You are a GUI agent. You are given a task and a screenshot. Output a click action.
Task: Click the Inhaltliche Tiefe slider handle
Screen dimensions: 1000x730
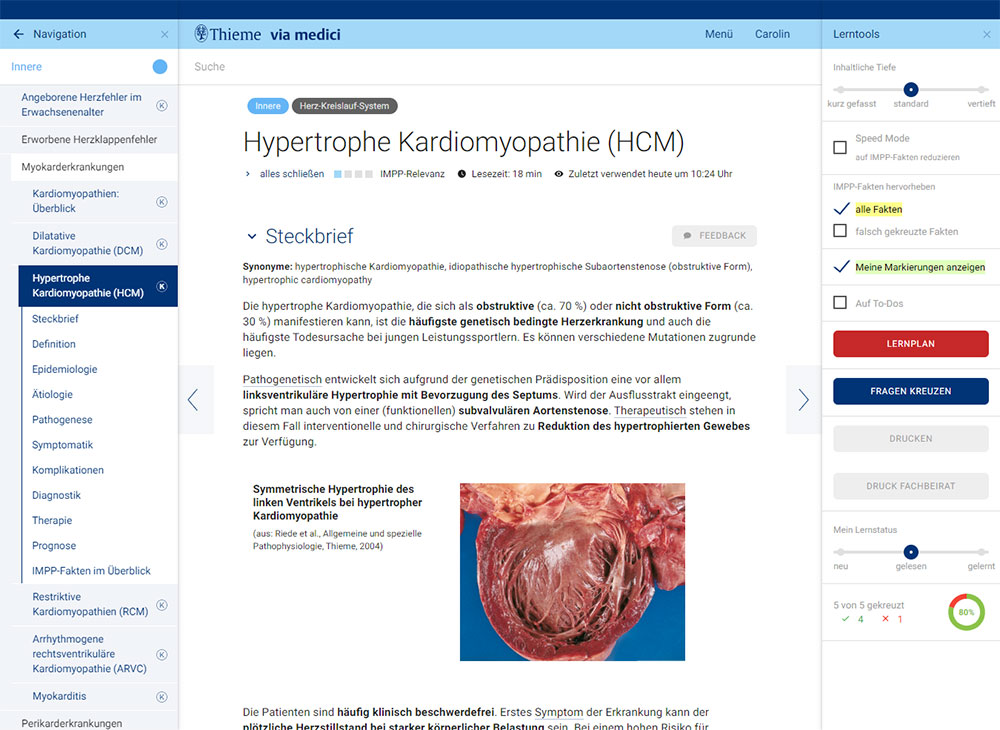(911, 90)
